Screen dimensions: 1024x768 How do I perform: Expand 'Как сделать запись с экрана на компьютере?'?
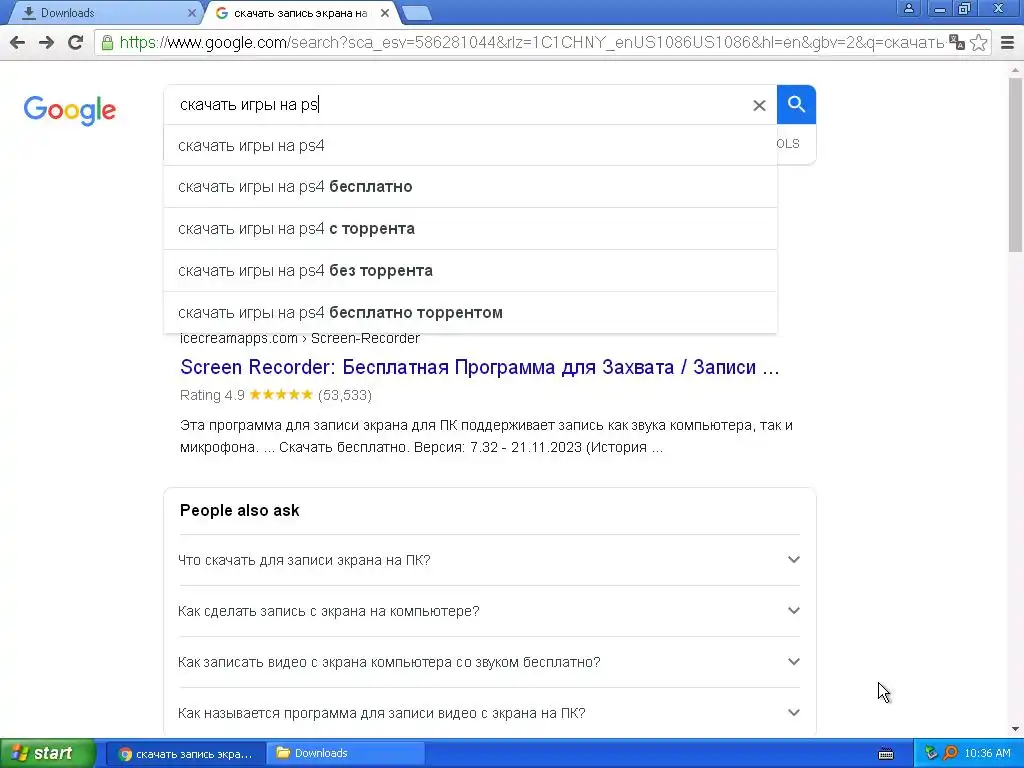pos(489,611)
